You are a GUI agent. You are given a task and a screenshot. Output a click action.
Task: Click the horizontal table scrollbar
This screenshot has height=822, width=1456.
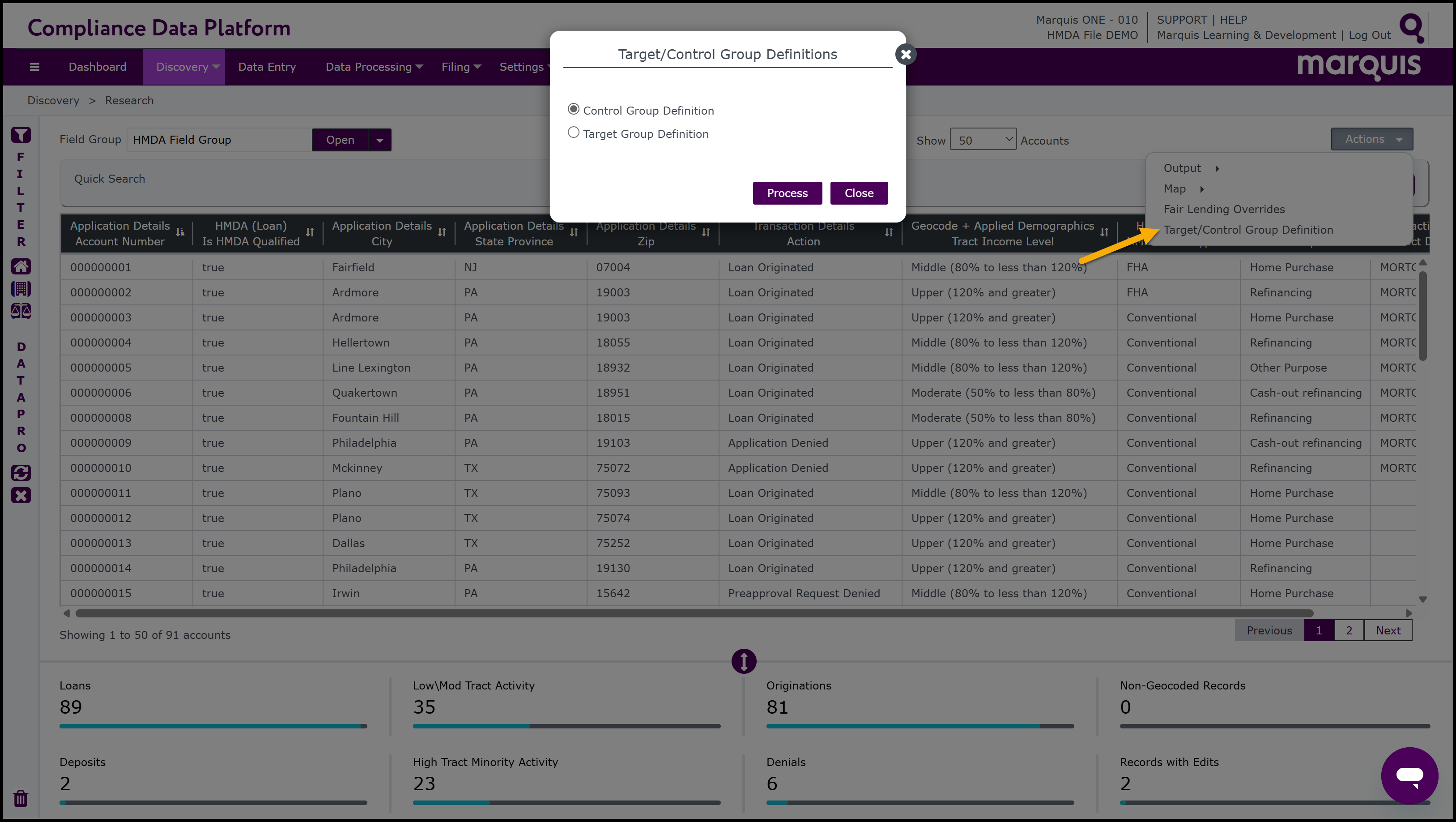point(694,613)
